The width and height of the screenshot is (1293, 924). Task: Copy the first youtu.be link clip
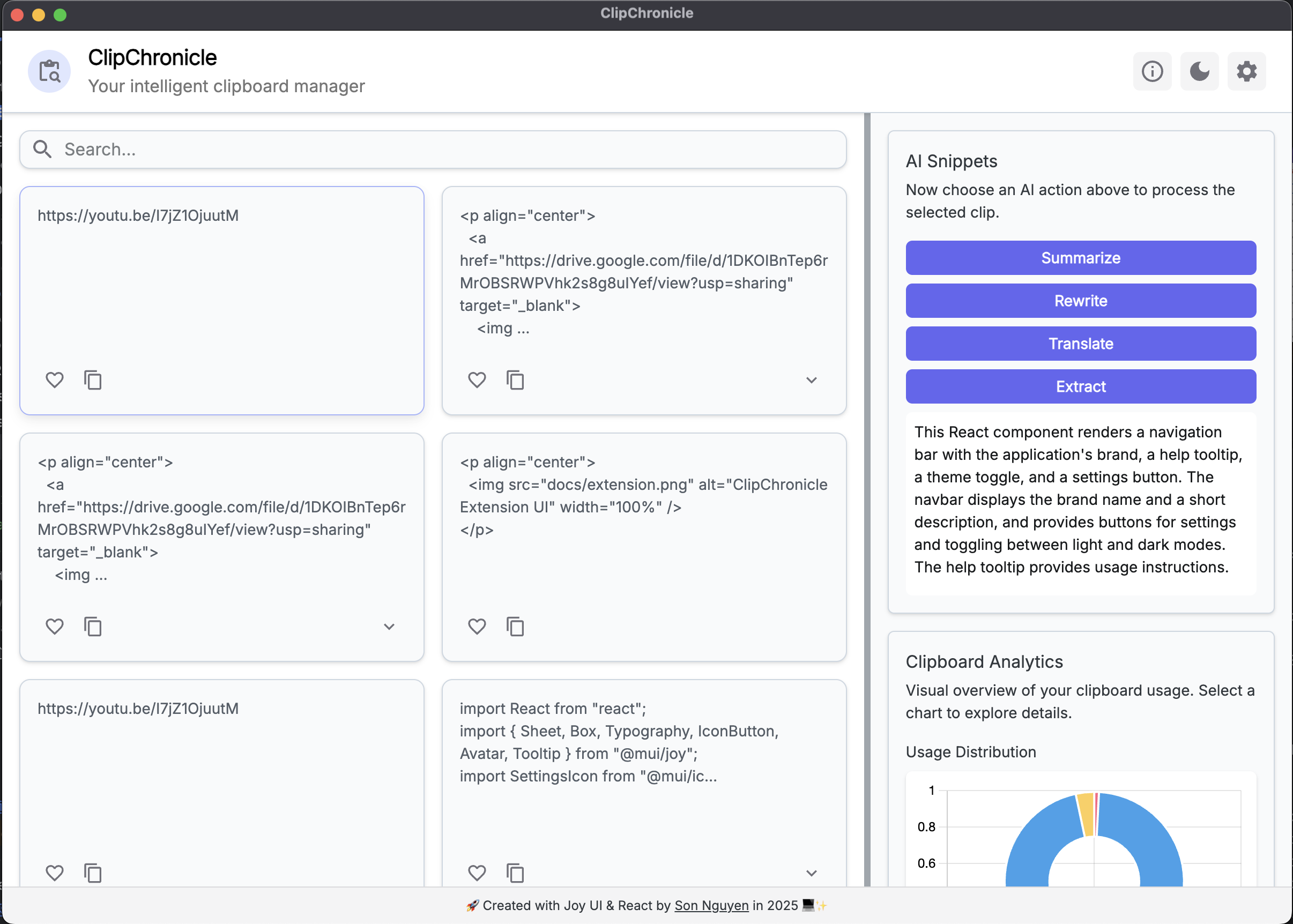[x=93, y=380]
